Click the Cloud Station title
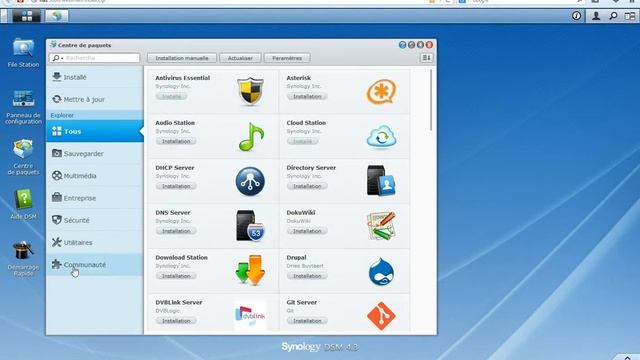The height and width of the screenshot is (360, 640). (x=306, y=122)
